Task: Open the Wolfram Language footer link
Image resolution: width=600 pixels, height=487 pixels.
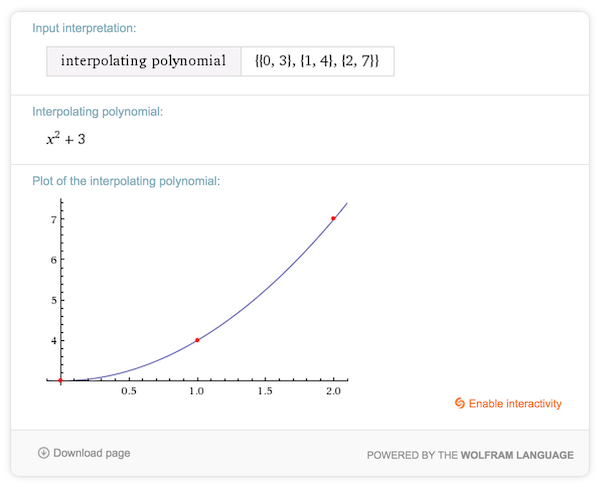Action: [x=517, y=455]
